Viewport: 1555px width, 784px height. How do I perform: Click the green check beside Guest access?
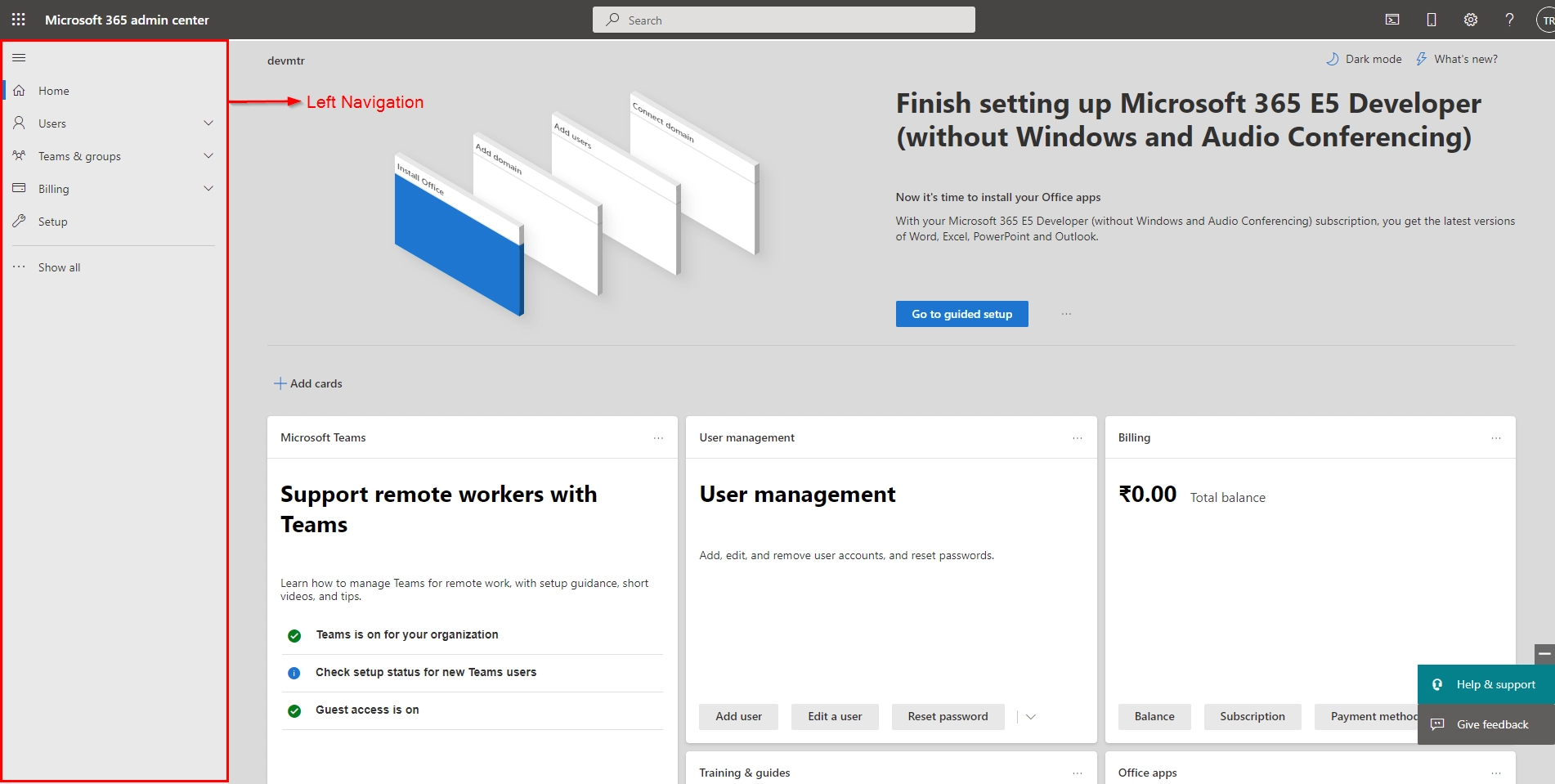294,710
